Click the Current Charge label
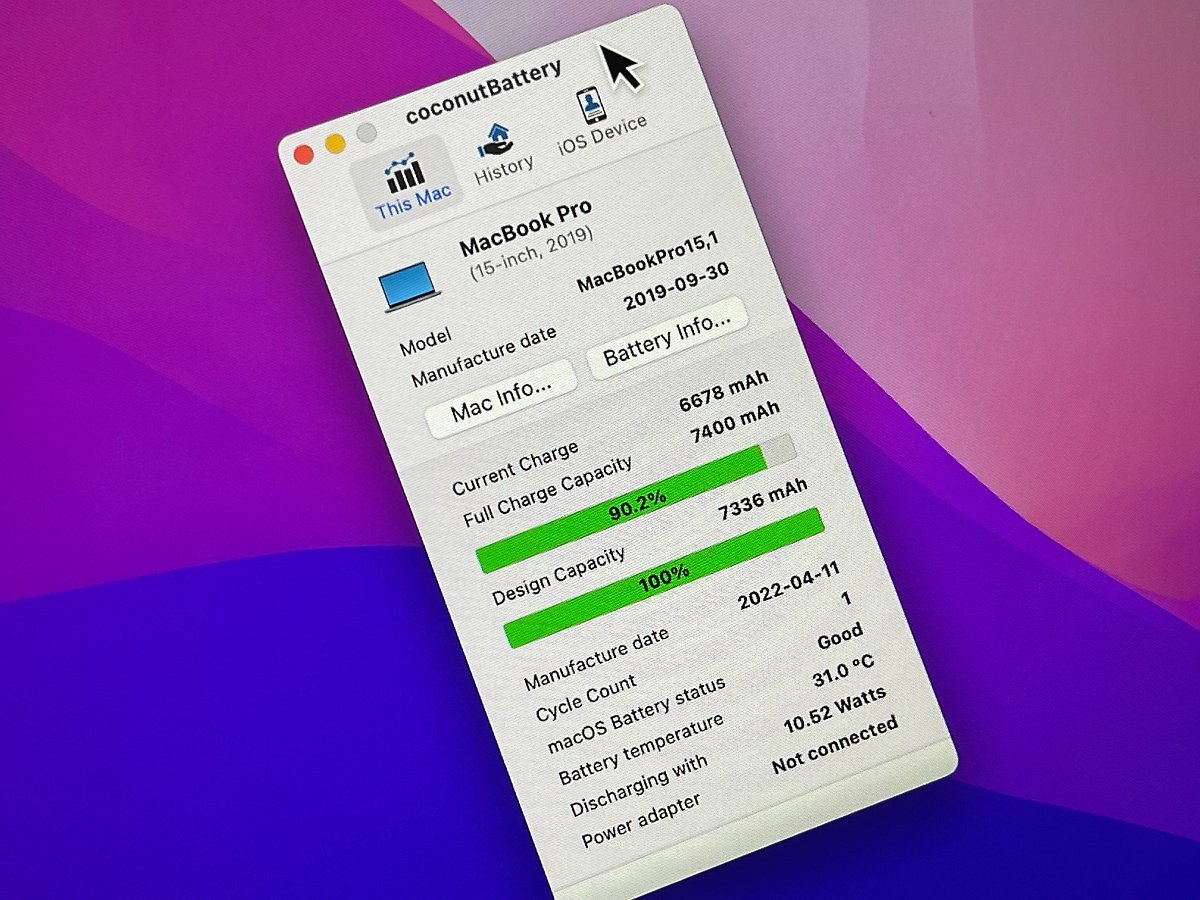This screenshot has width=1200, height=900. pos(515,468)
